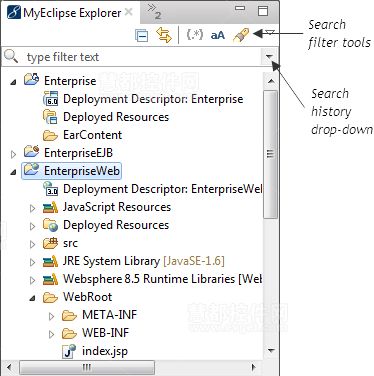The width and height of the screenshot is (374, 376).
Task: Expand Deployed Resources under EnterpriseWeb
Action: click(x=32, y=226)
